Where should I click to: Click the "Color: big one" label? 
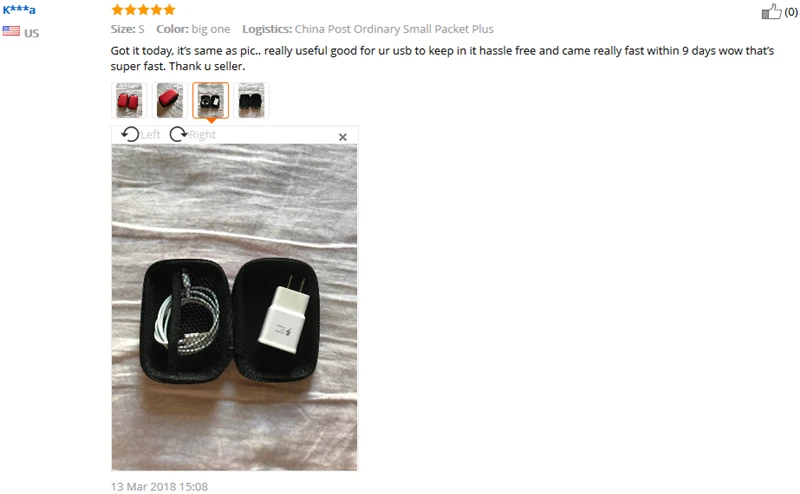193,29
